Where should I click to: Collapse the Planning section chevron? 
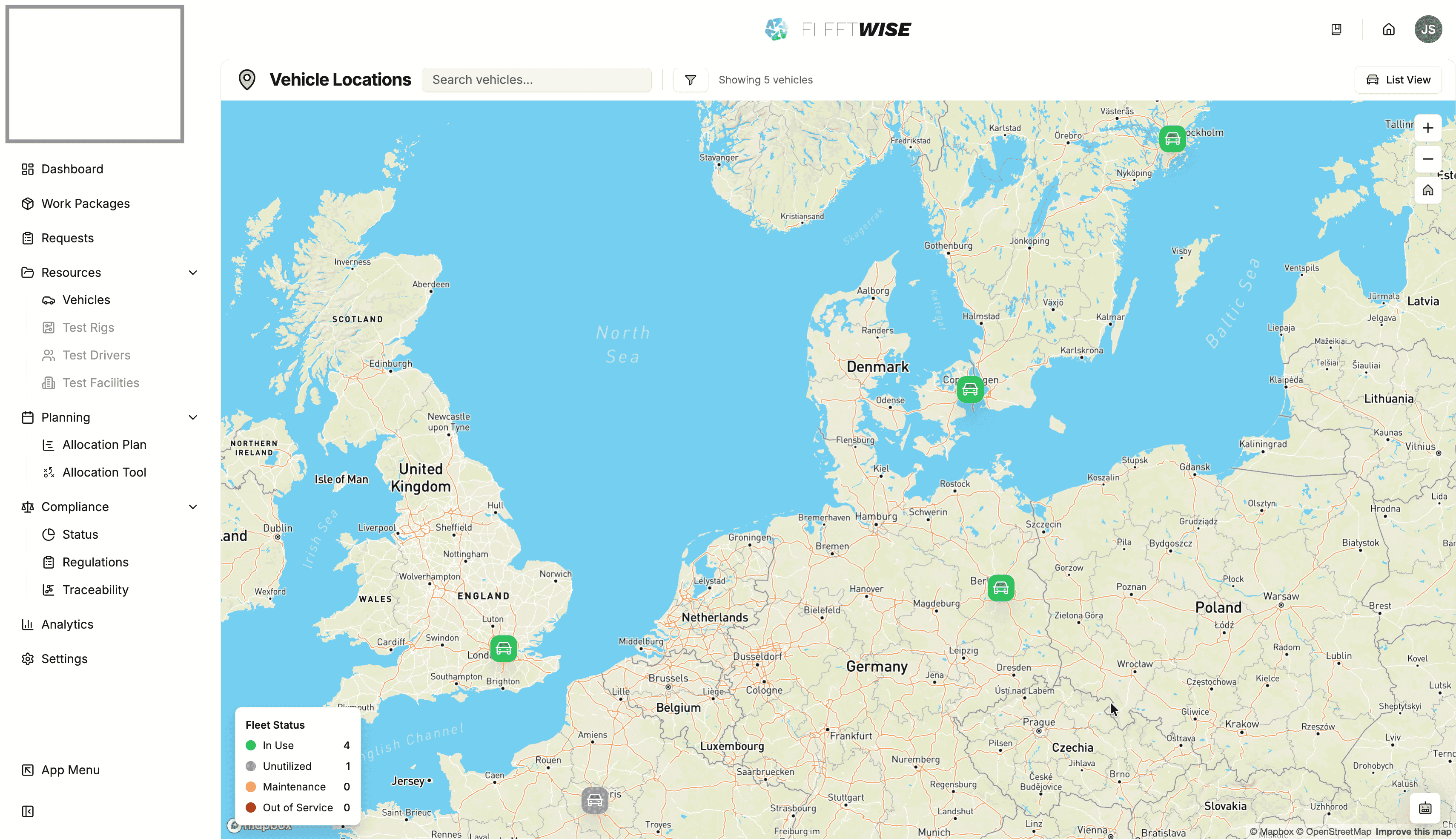193,417
